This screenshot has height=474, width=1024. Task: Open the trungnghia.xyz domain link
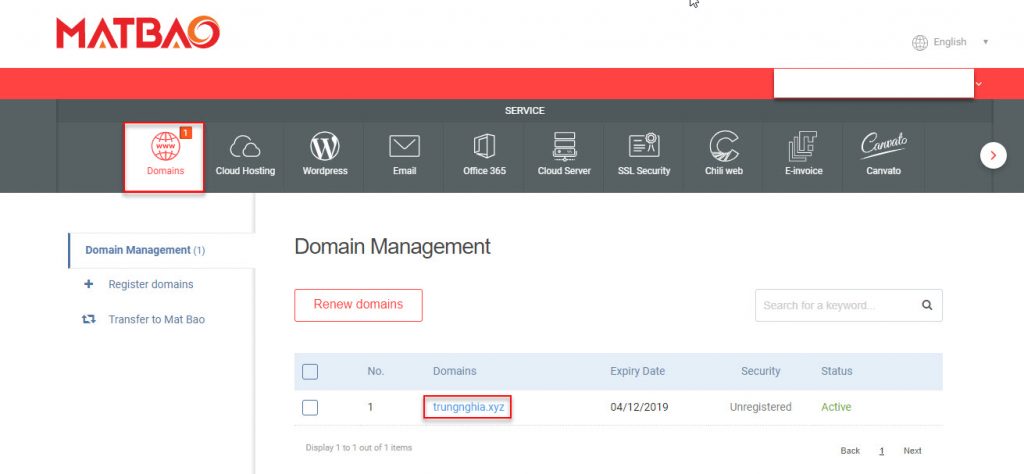point(468,407)
